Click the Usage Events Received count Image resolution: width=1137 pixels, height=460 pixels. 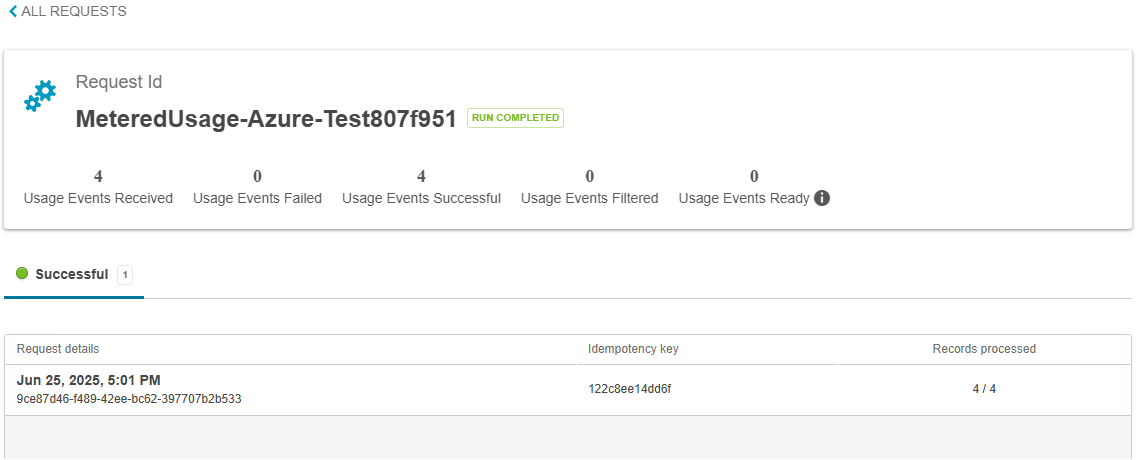click(x=98, y=176)
